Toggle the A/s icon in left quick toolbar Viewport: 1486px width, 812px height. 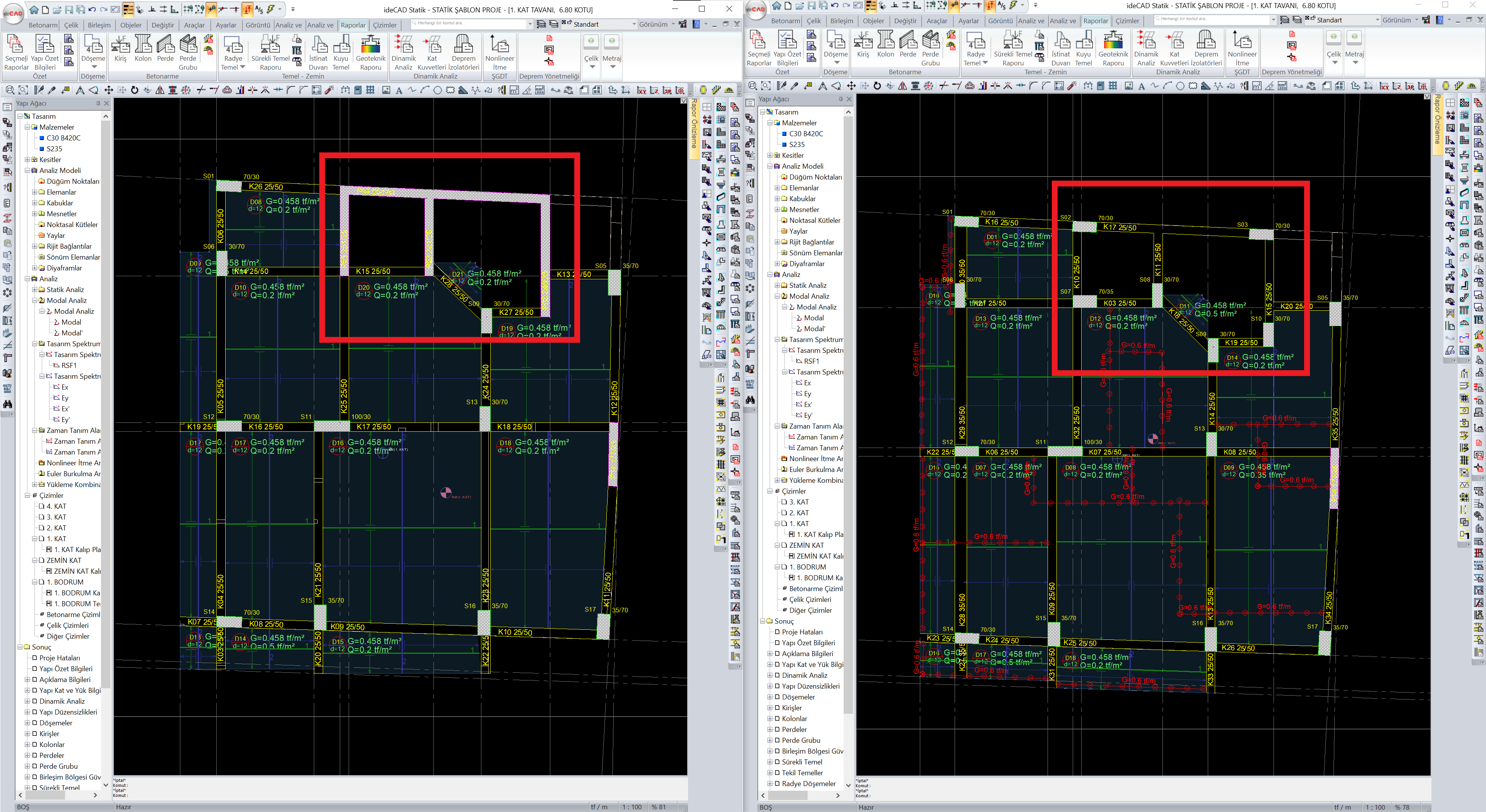coord(259,9)
